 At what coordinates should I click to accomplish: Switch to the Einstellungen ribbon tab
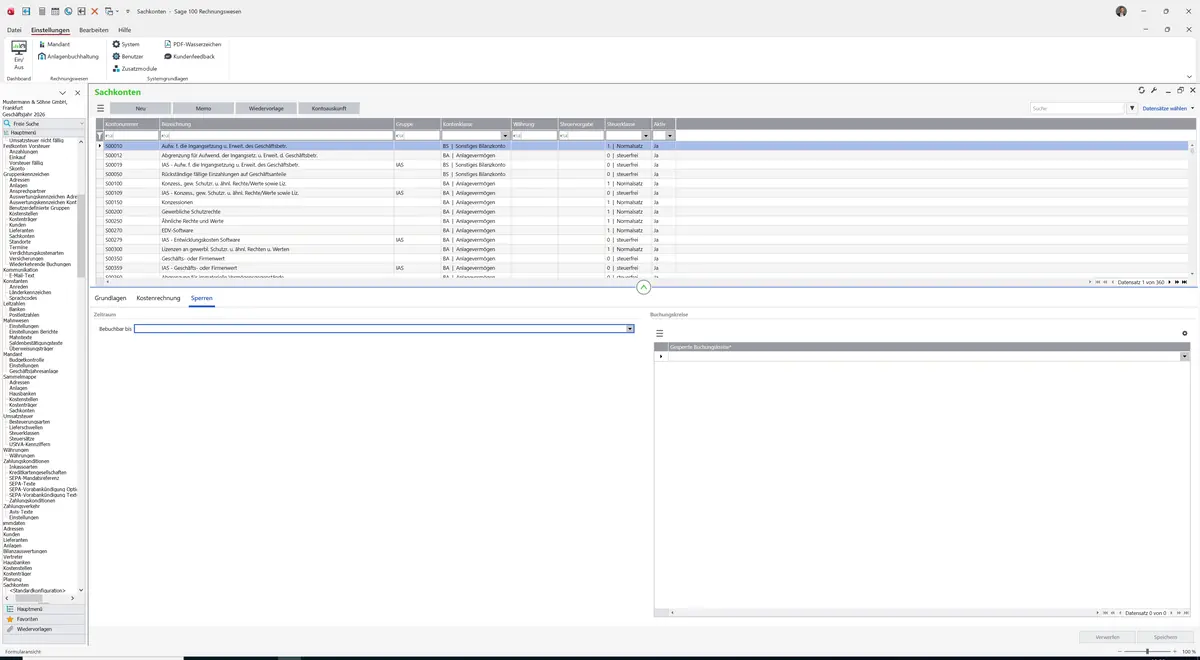(50, 30)
